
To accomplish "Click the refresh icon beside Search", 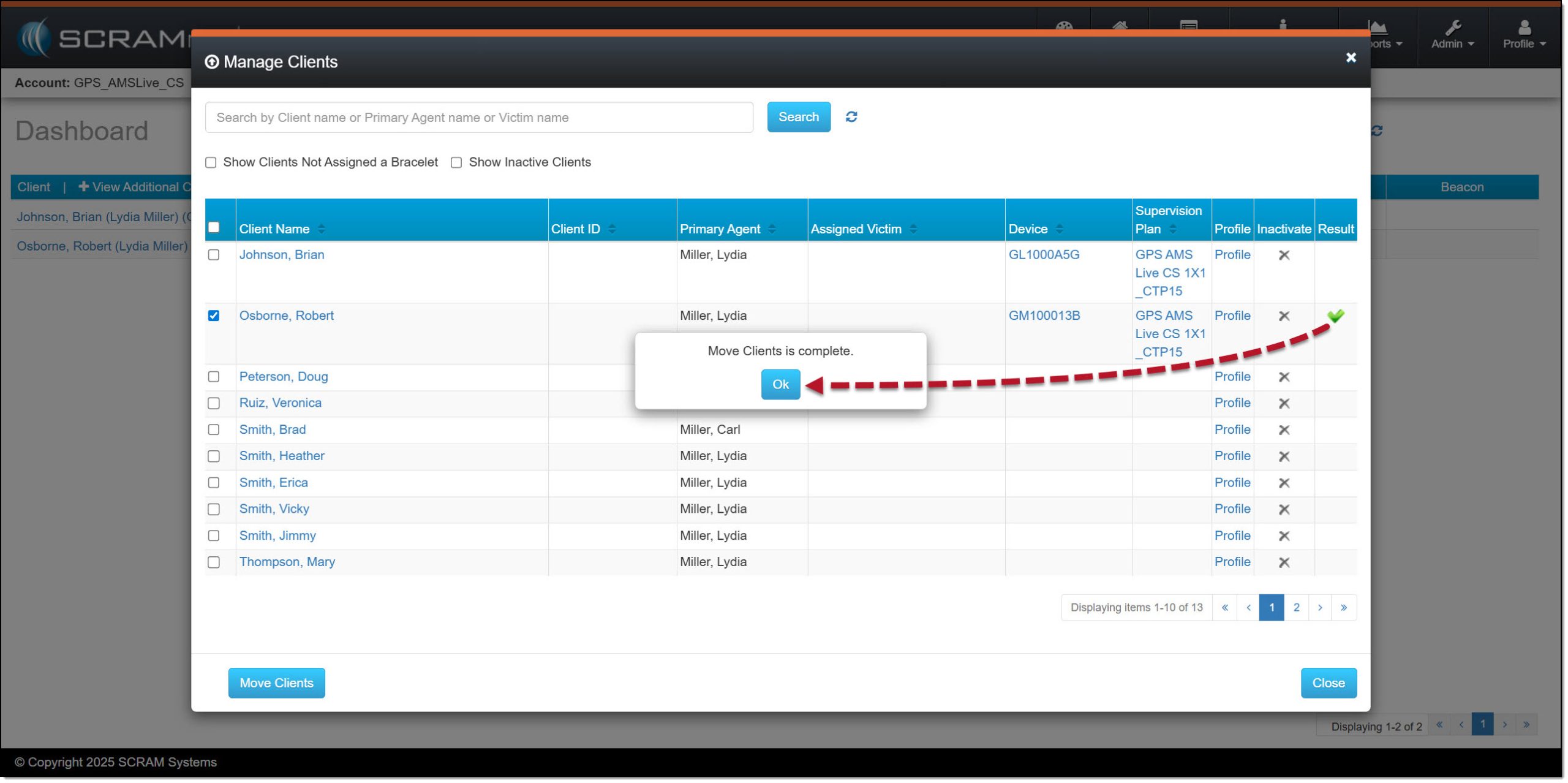I will [x=851, y=117].
